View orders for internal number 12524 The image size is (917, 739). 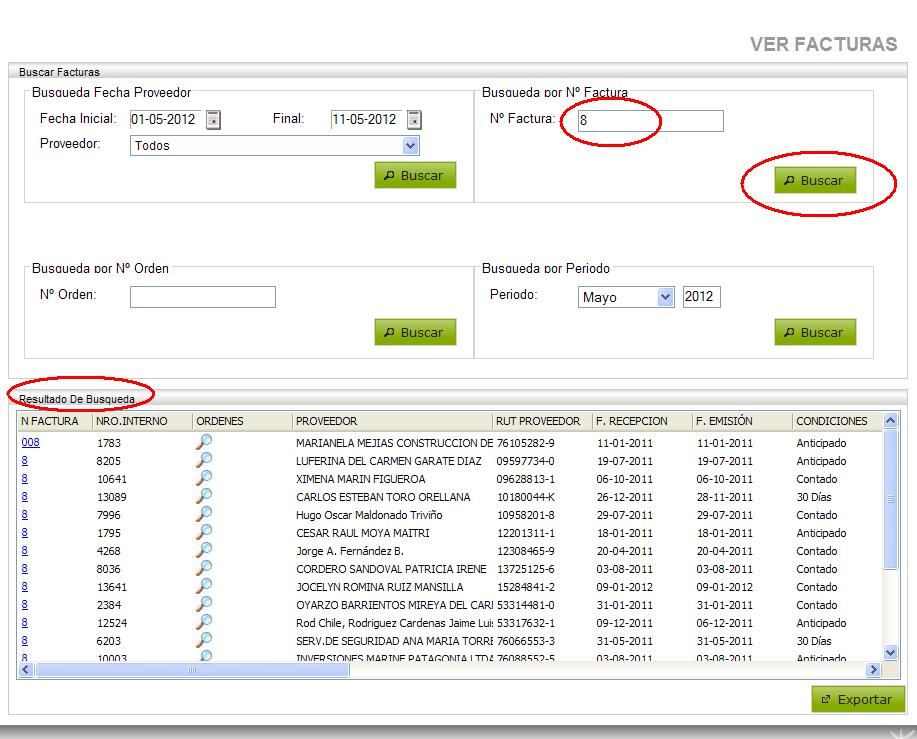pyautogui.click(x=204, y=623)
